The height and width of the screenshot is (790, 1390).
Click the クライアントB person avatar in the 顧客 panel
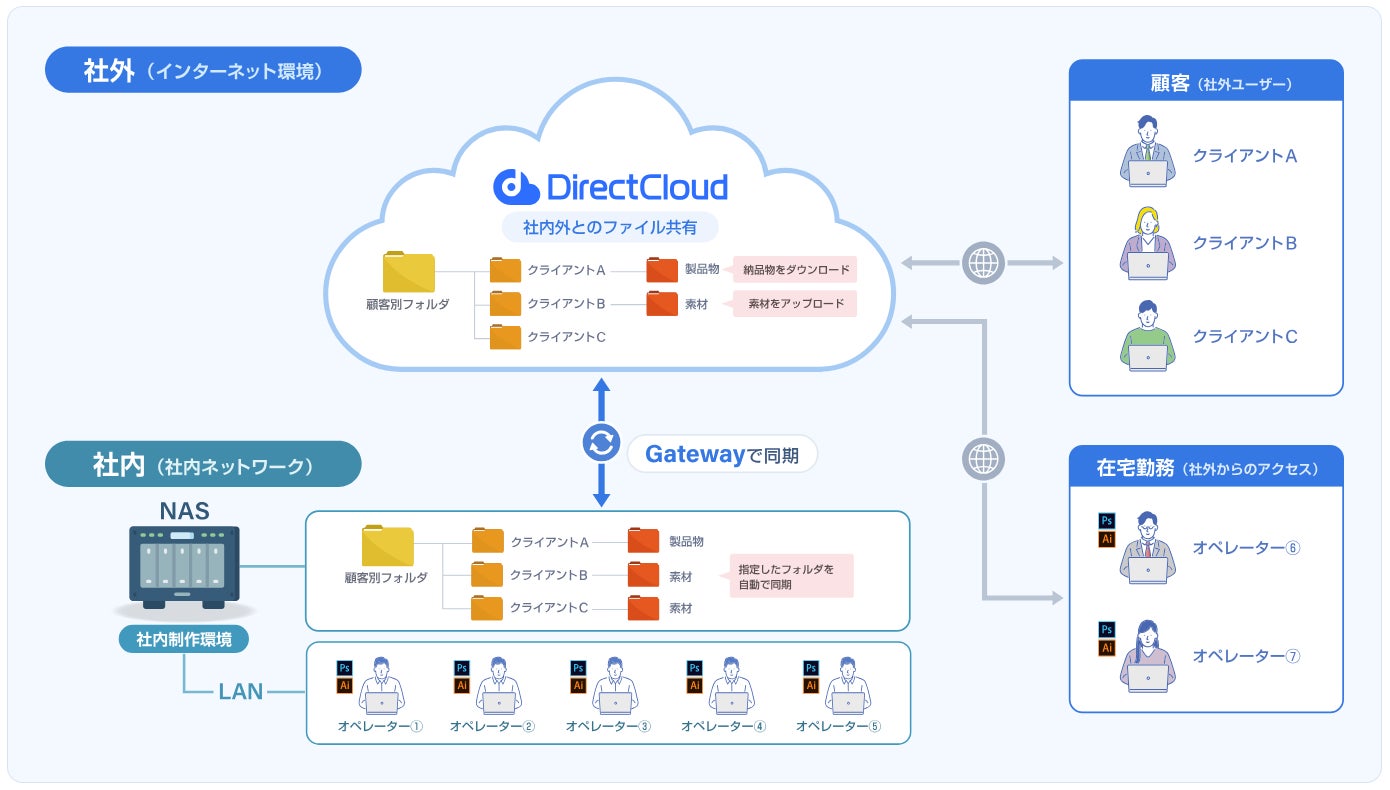[1147, 243]
